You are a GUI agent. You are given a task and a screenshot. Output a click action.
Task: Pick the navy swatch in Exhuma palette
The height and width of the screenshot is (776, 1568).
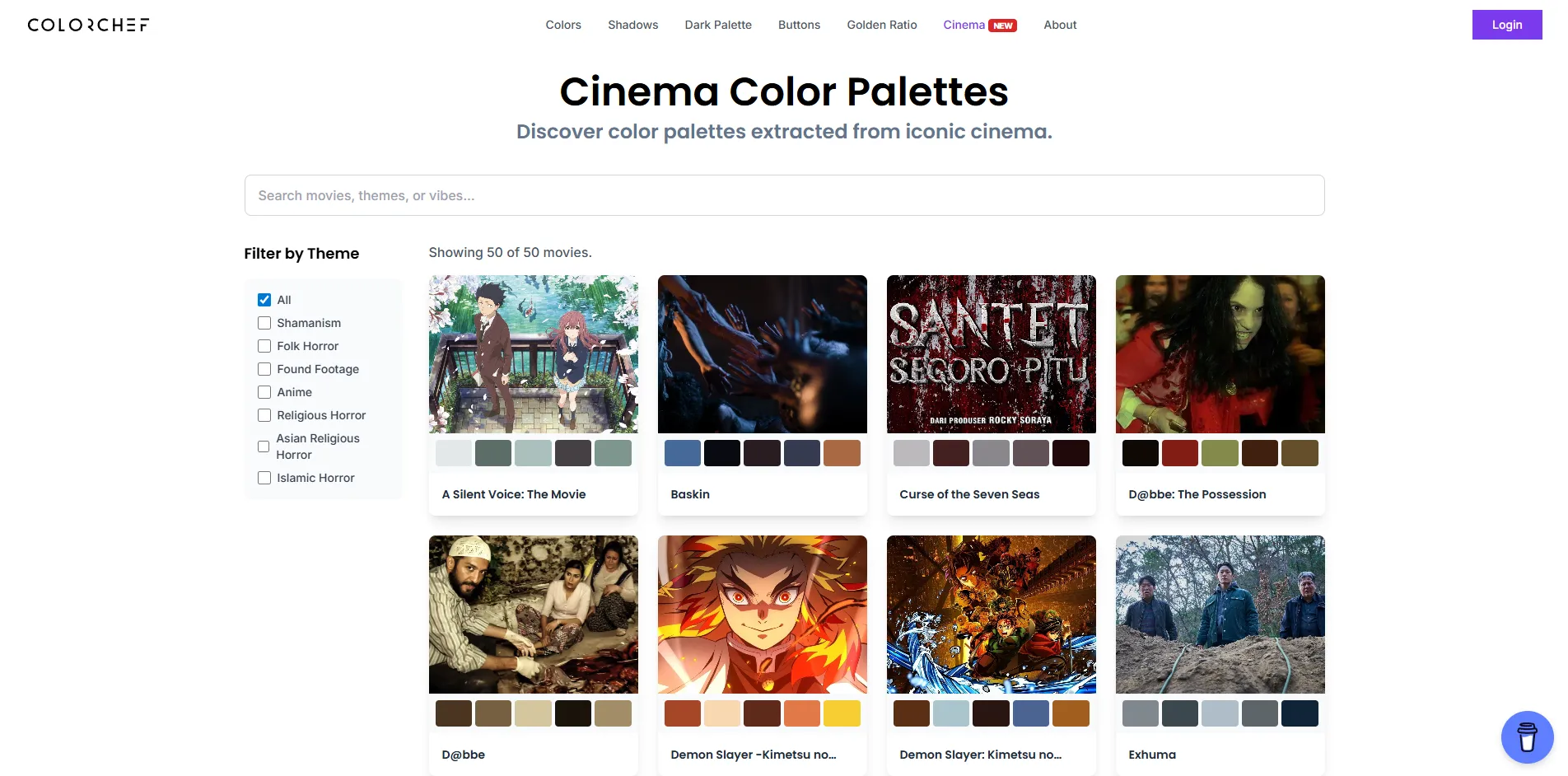point(1300,713)
